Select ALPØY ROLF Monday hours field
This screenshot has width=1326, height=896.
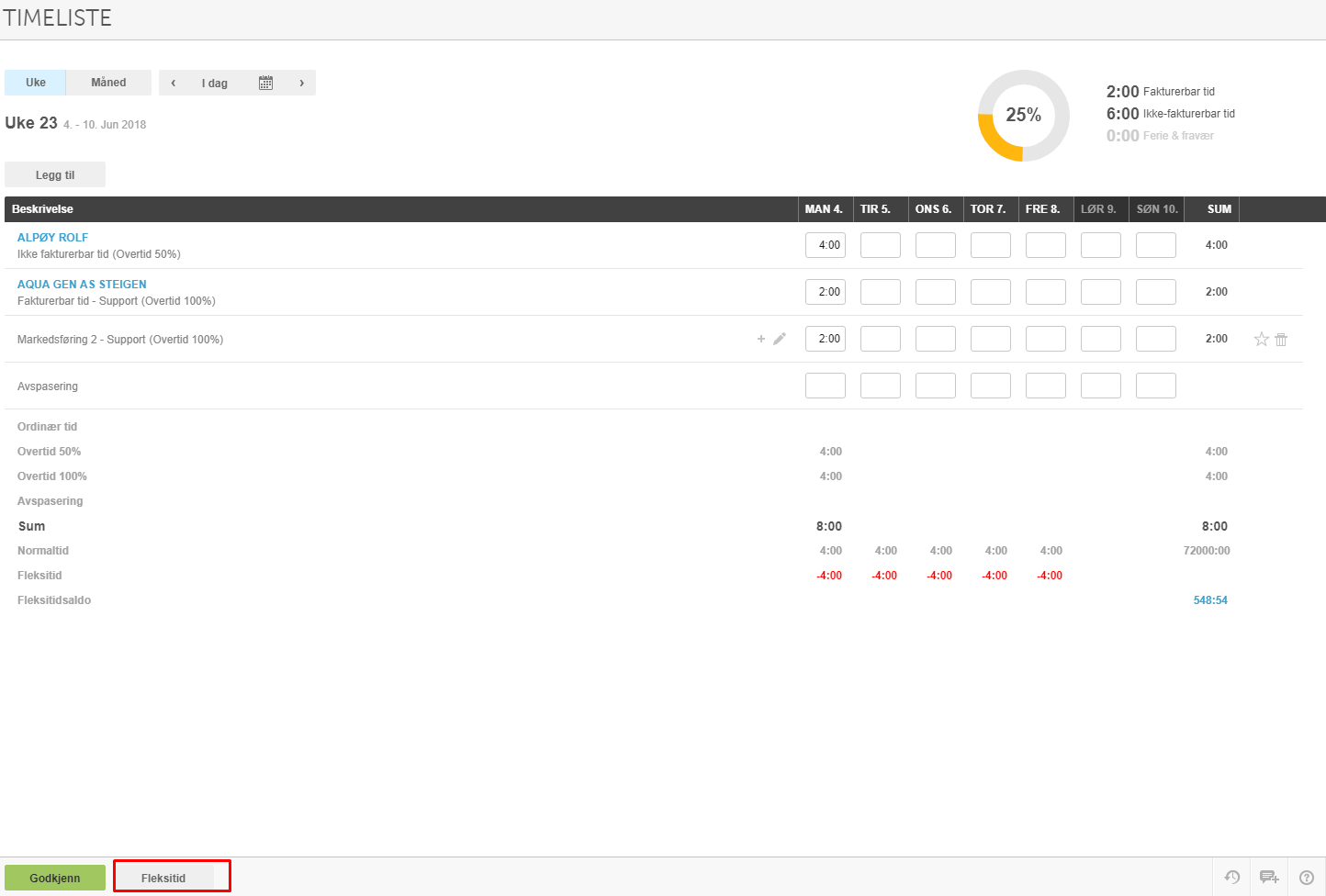coord(826,245)
